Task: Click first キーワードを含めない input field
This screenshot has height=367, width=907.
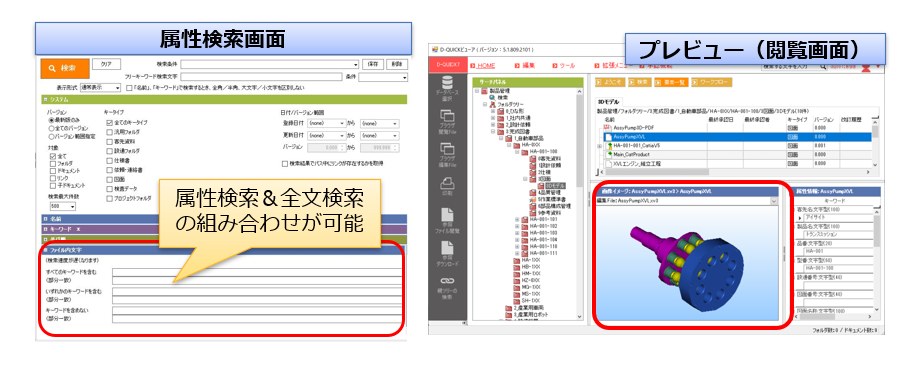Action: click(x=257, y=311)
